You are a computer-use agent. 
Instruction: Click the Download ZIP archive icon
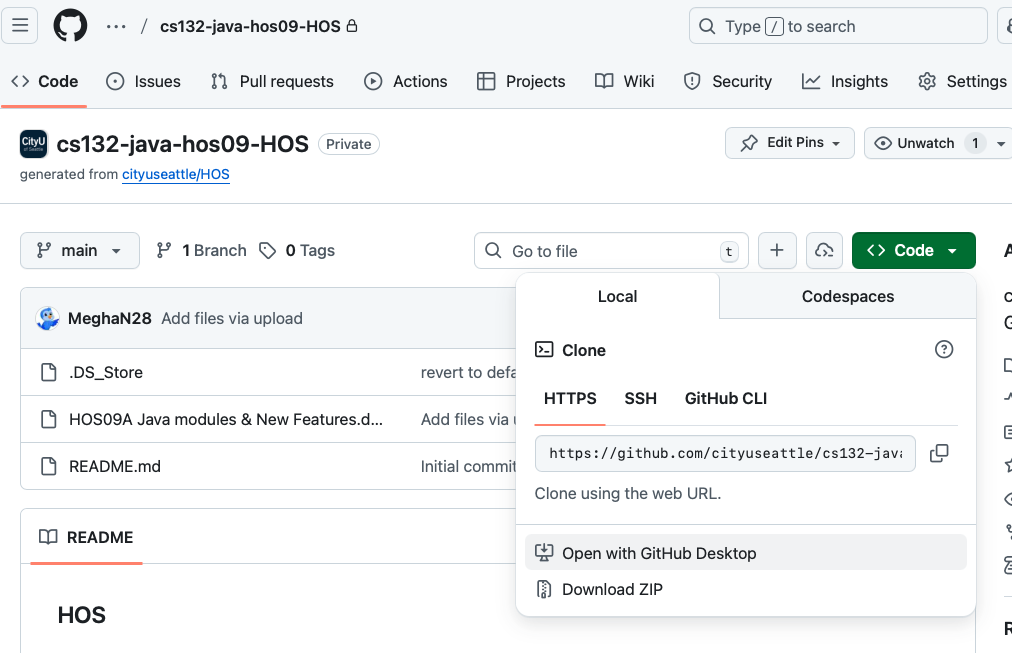click(543, 589)
